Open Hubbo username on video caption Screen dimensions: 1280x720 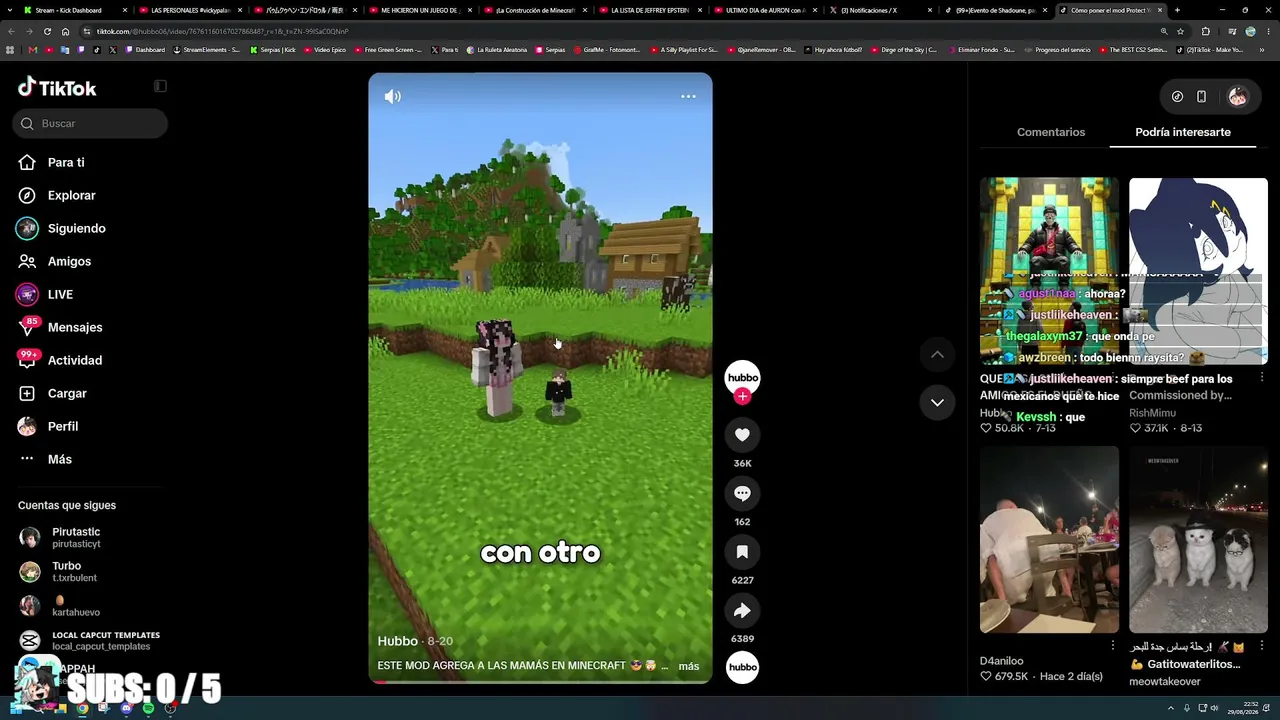[x=397, y=641]
